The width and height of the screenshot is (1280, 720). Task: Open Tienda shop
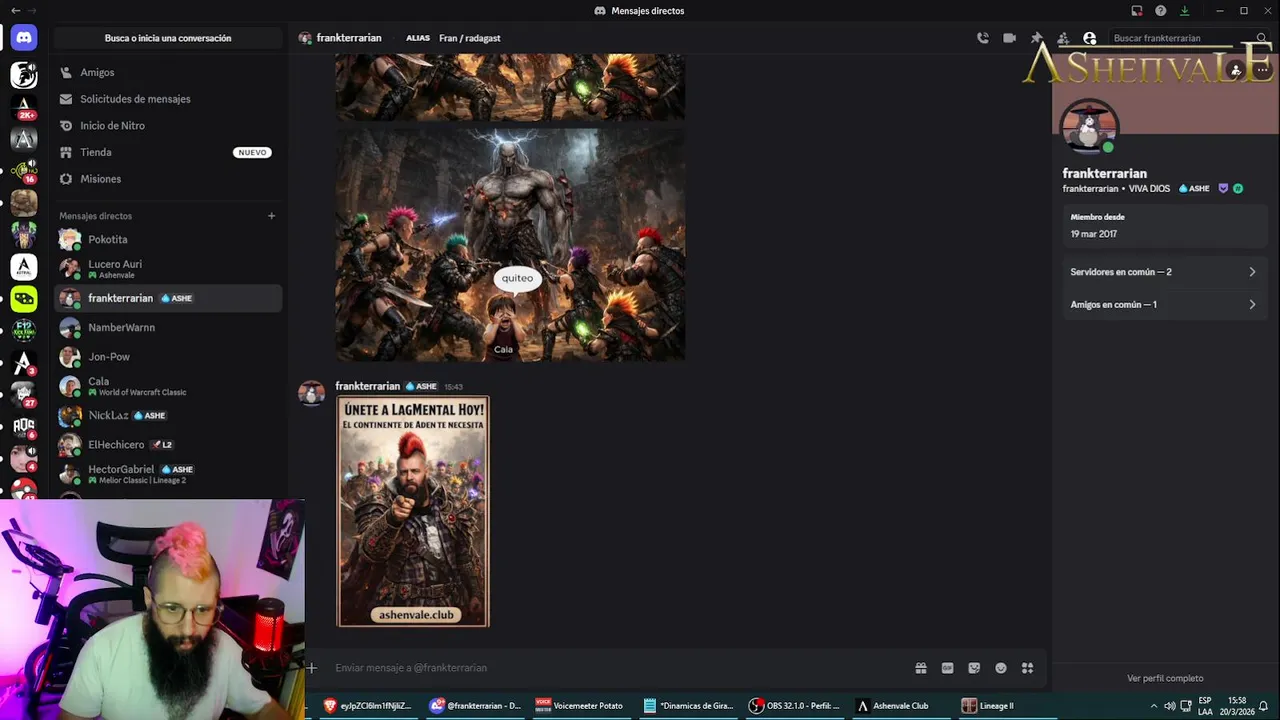point(168,152)
